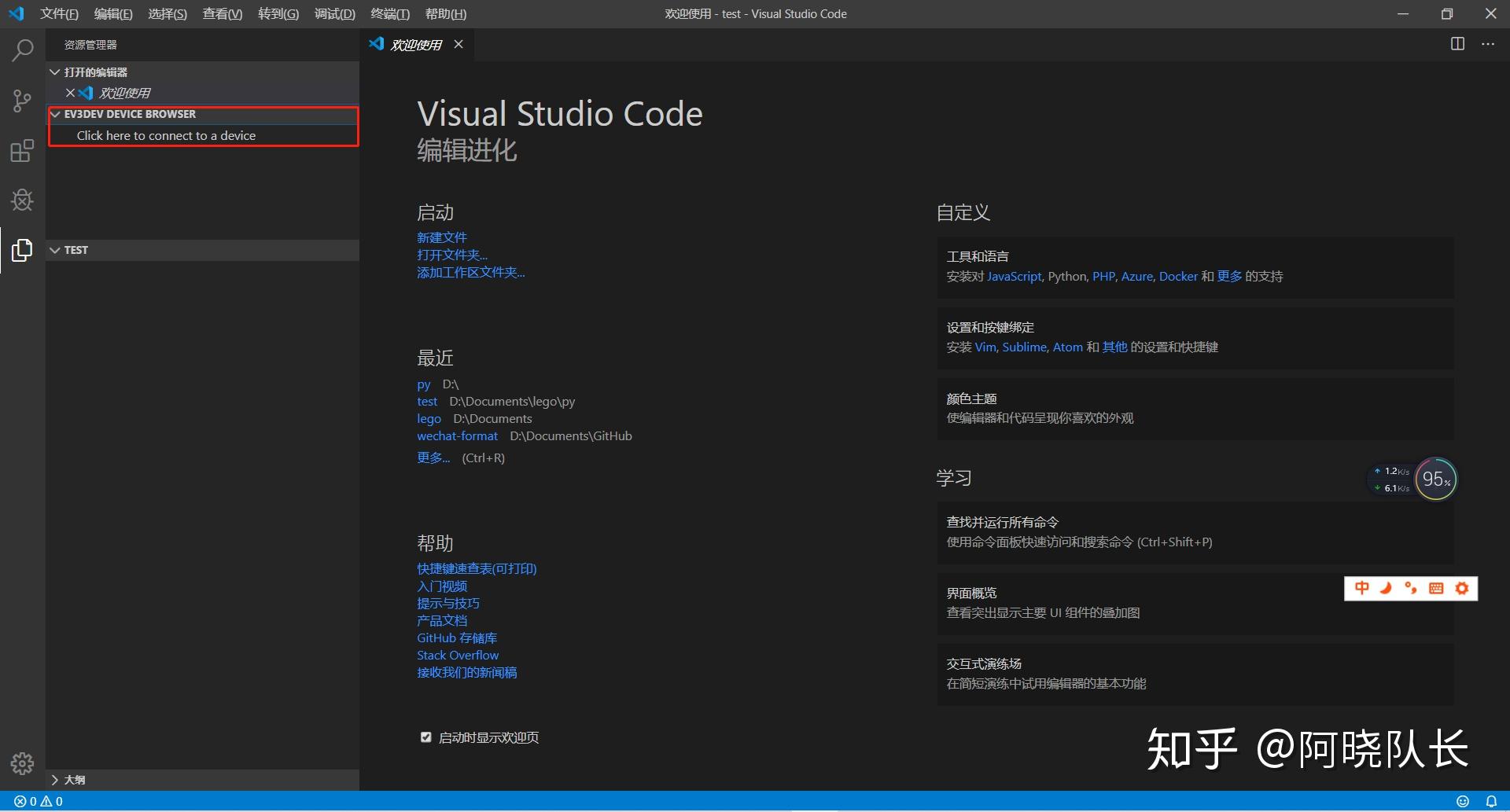
Task: Click the split editor icon
Action: coord(1457,44)
